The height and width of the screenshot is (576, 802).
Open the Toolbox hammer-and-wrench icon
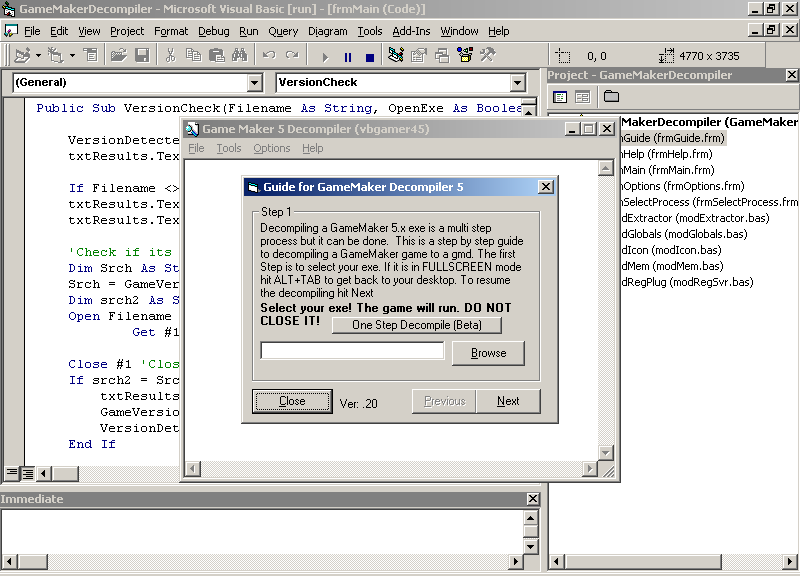point(488,55)
